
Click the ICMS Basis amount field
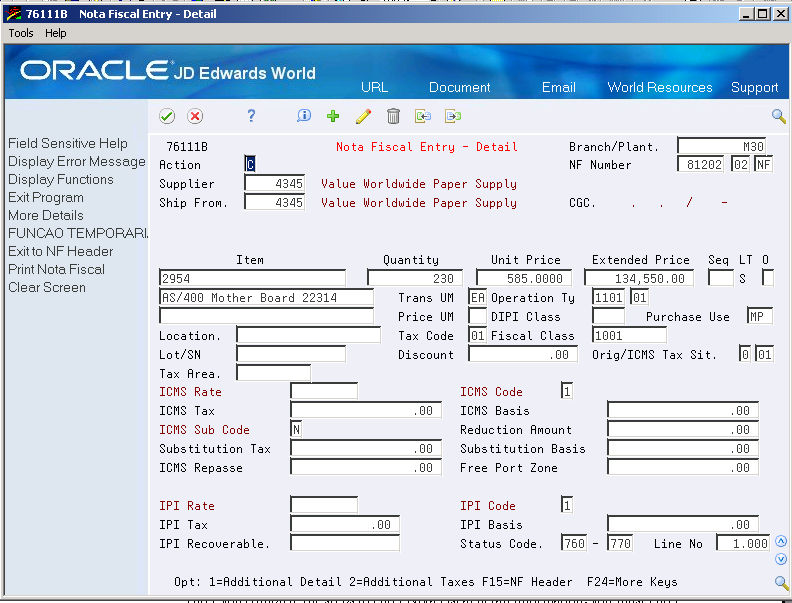click(682, 411)
